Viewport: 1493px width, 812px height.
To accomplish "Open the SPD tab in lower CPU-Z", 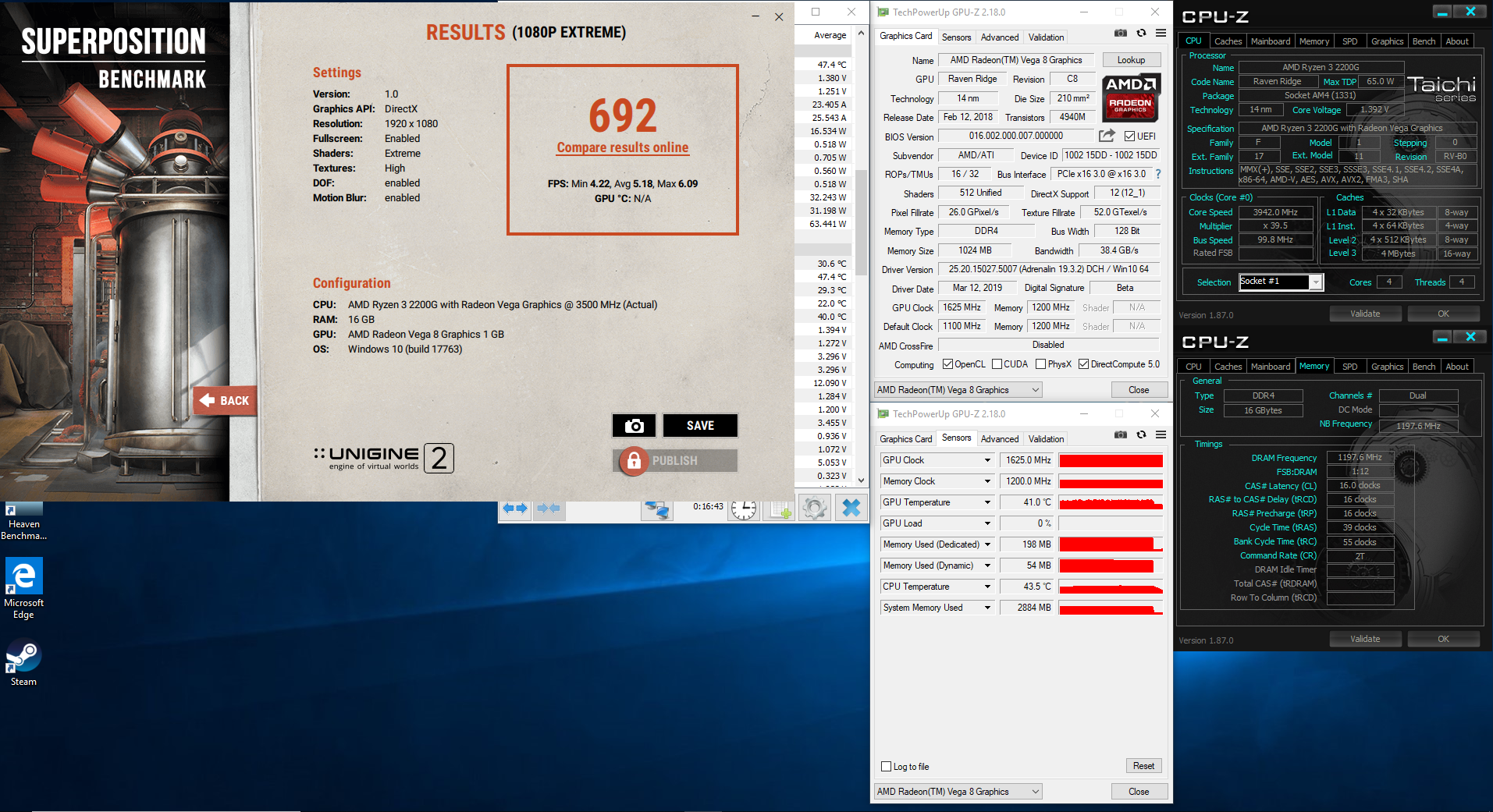I will 1350,367.
